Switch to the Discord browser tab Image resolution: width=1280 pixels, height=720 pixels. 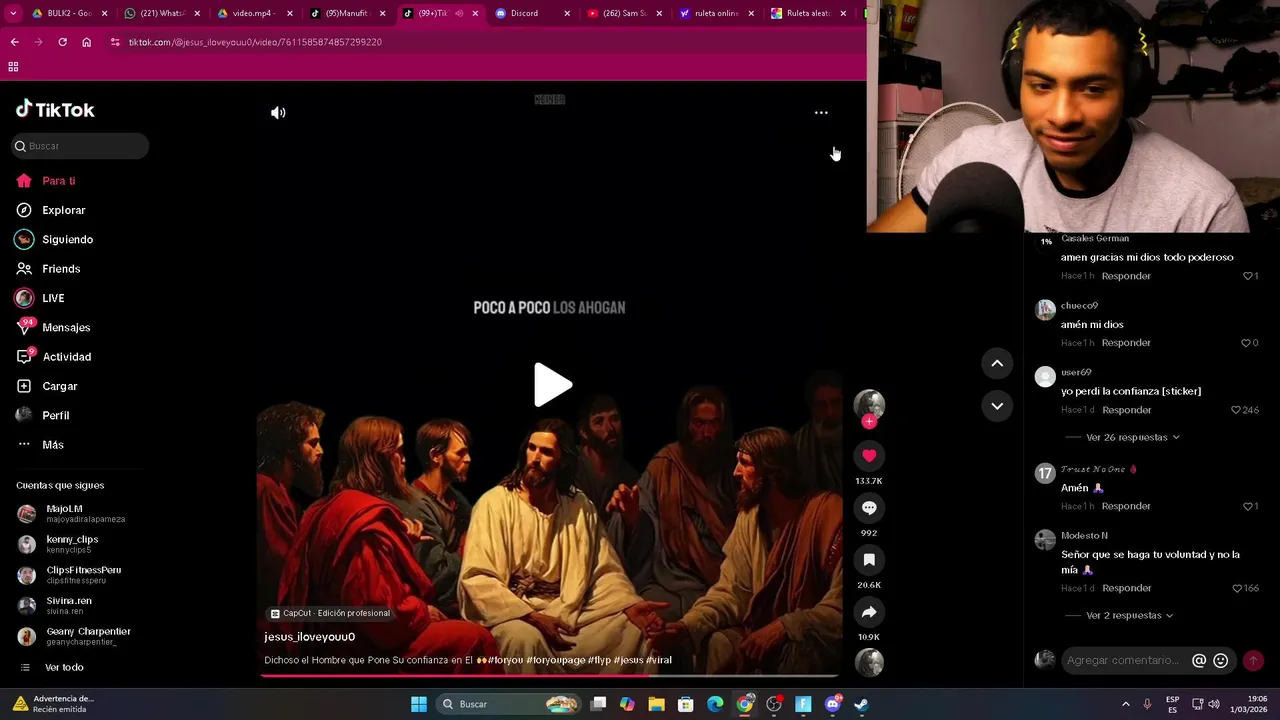pos(532,13)
